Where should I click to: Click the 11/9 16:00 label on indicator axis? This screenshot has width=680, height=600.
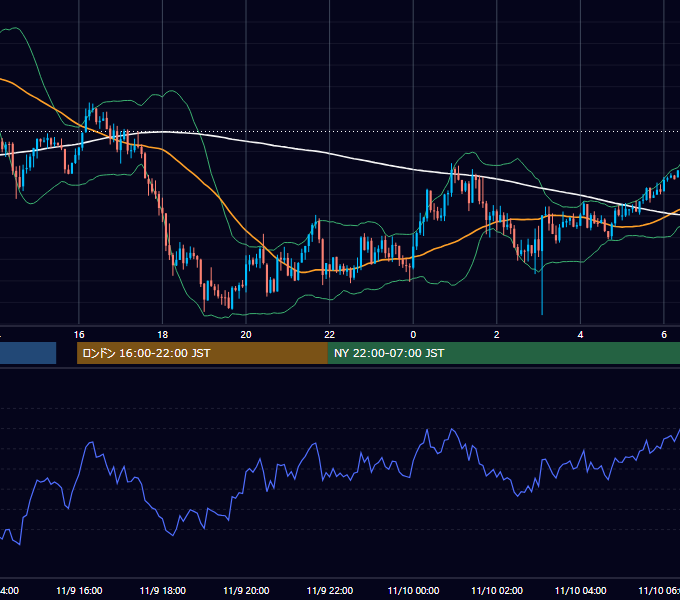pyautogui.click(x=79, y=590)
